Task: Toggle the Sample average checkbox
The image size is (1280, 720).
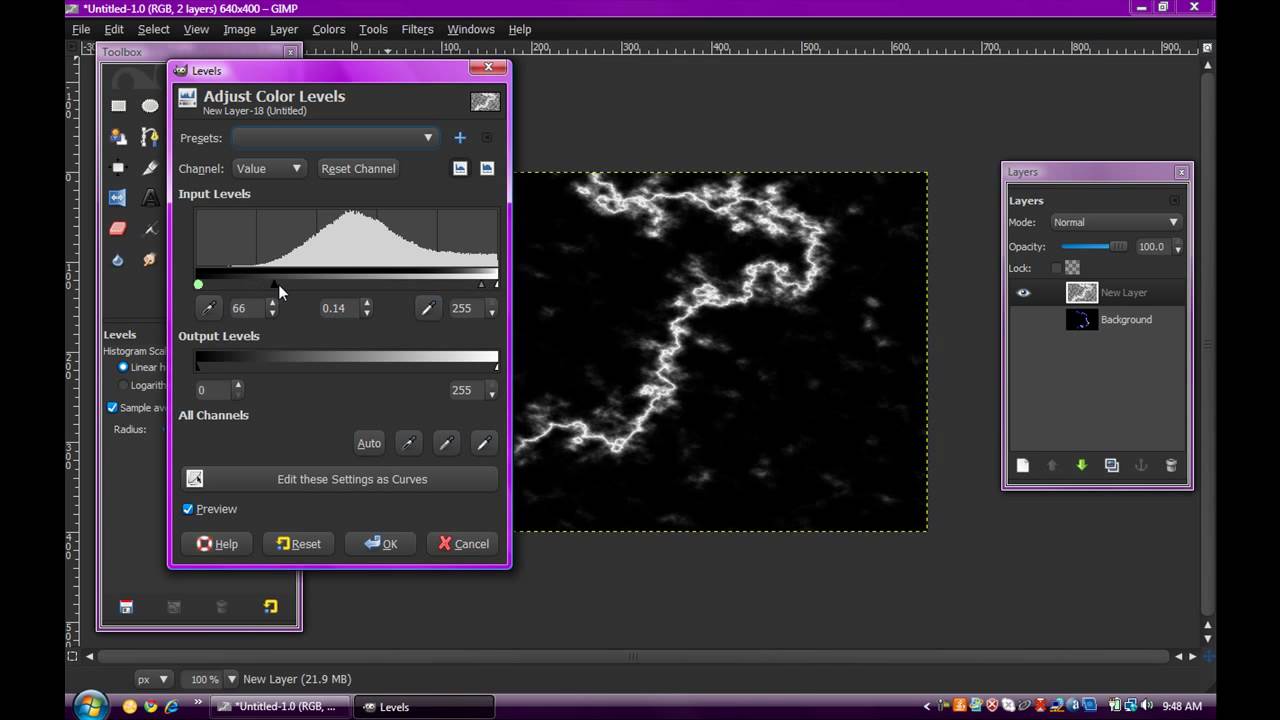Action: tap(112, 407)
